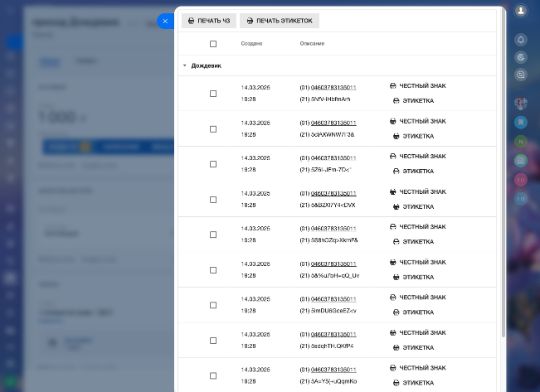Print ЭТИКЕТКА for serial 526!-JFm row
The width and height of the screenshot is (540, 392).
click(x=413, y=171)
